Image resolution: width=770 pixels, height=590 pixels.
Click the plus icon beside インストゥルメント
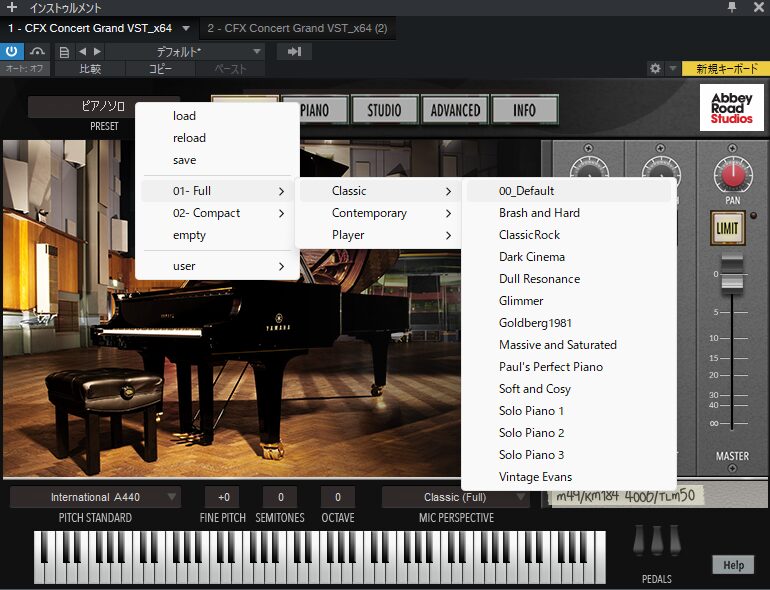(12, 7)
